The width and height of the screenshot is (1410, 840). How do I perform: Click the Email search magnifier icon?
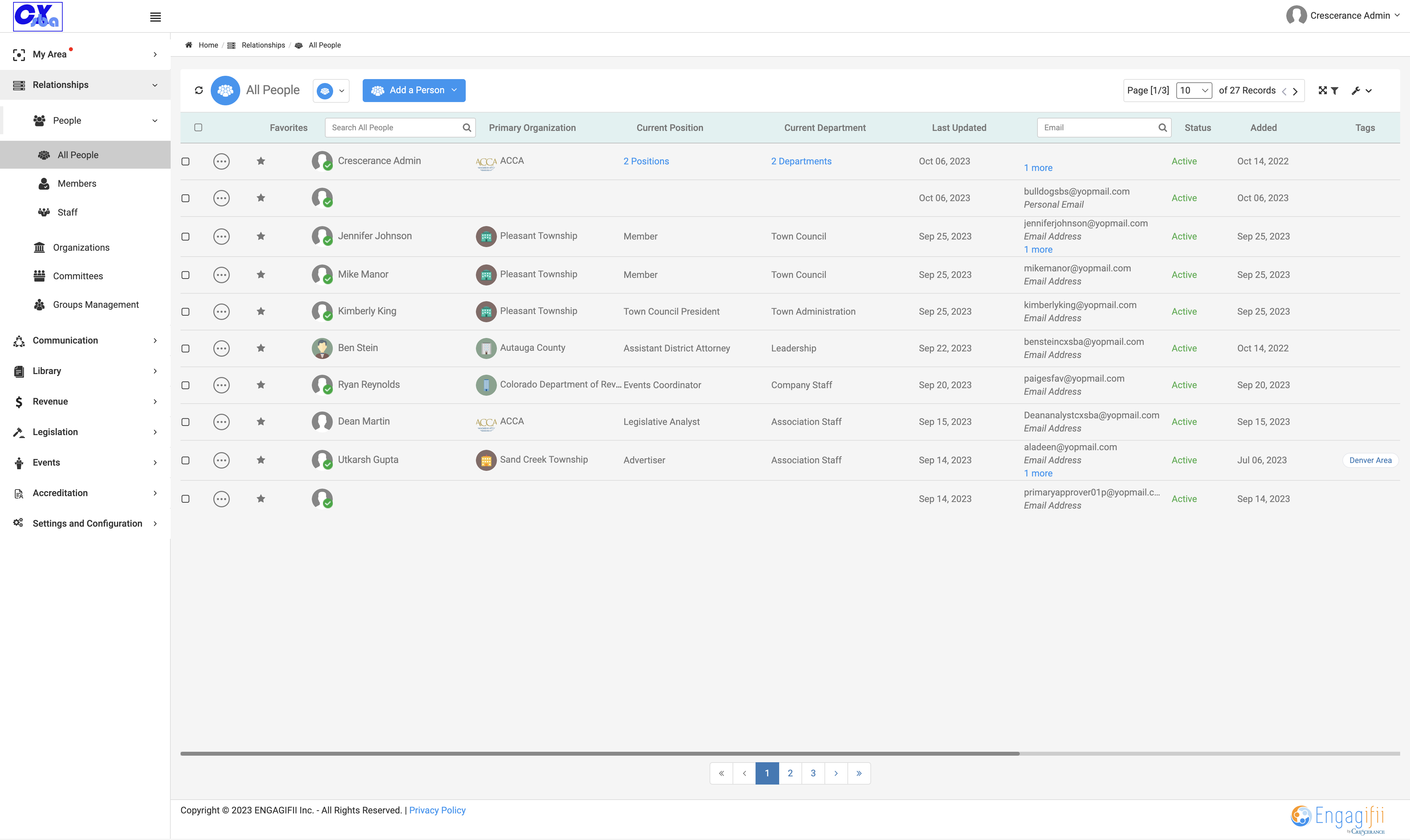point(1163,127)
